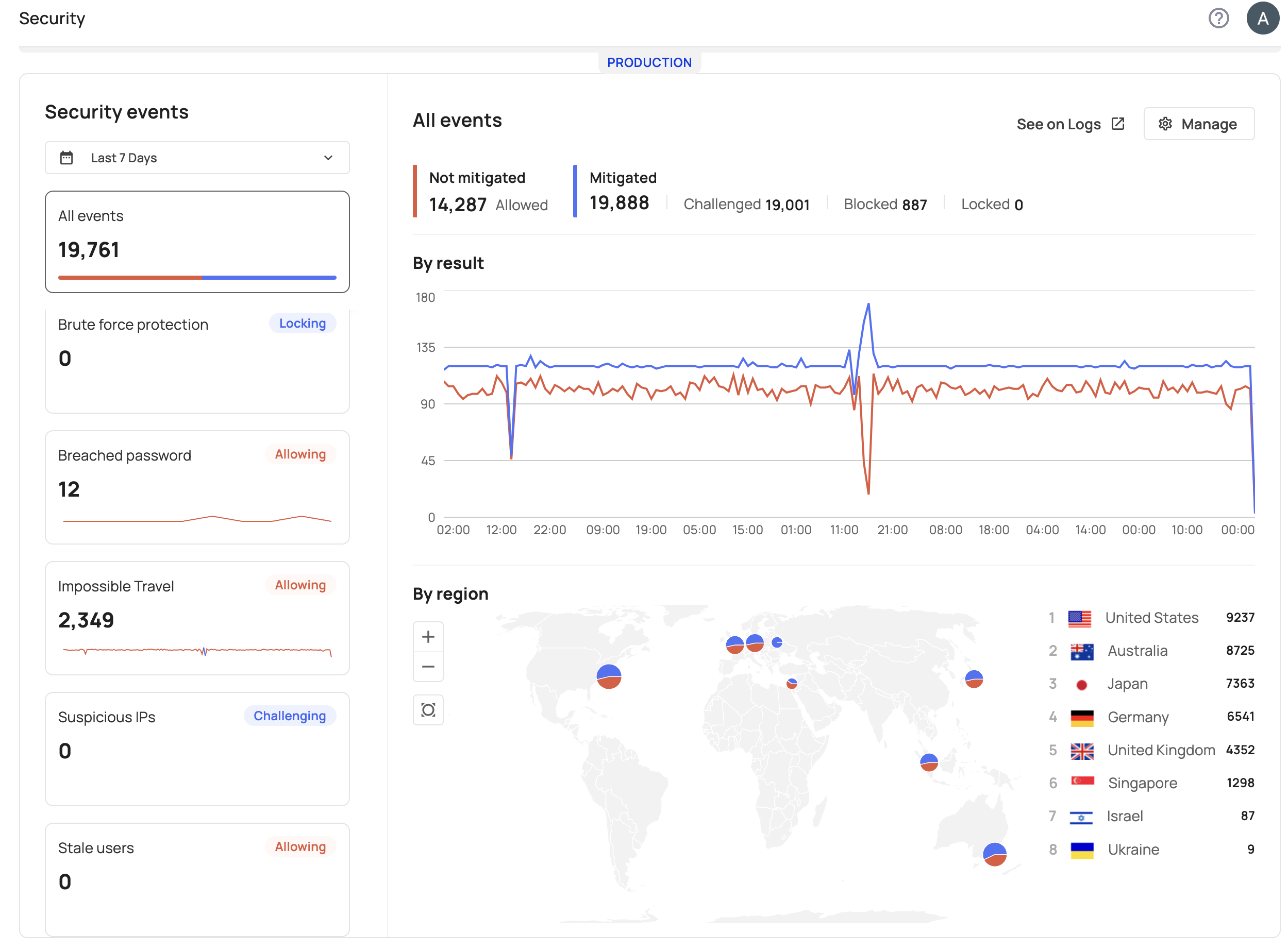Click the PRODUCTION environment label
1288x951 pixels.
pyautogui.click(x=649, y=62)
